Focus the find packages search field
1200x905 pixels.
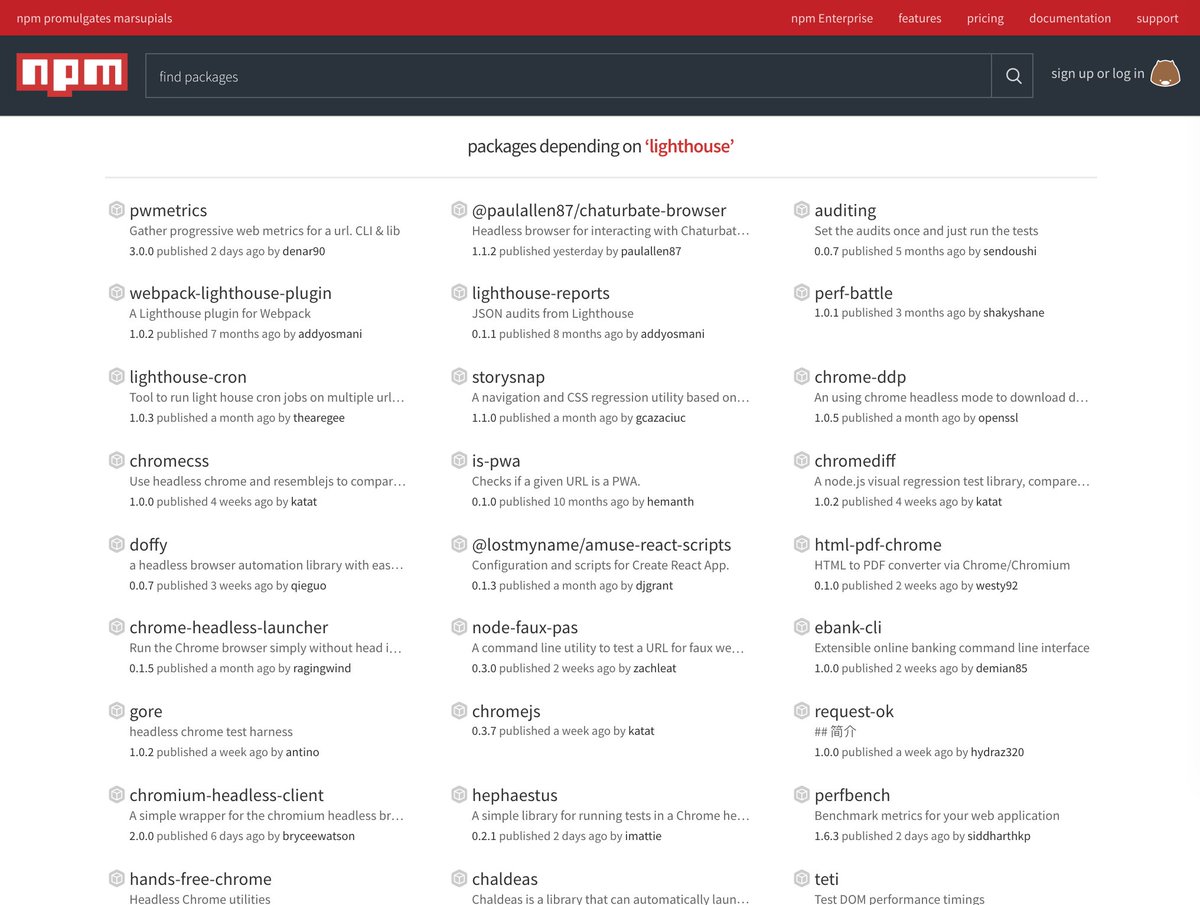click(568, 76)
